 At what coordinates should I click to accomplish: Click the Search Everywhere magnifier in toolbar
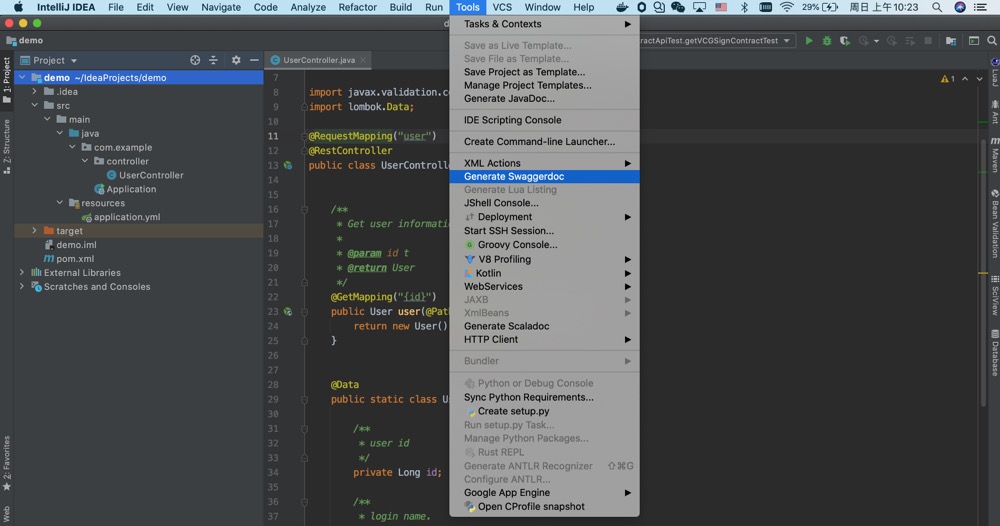point(992,41)
